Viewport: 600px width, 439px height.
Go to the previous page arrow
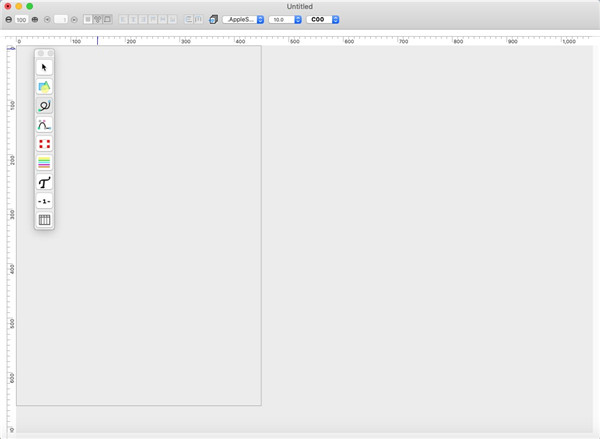click(47, 19)
